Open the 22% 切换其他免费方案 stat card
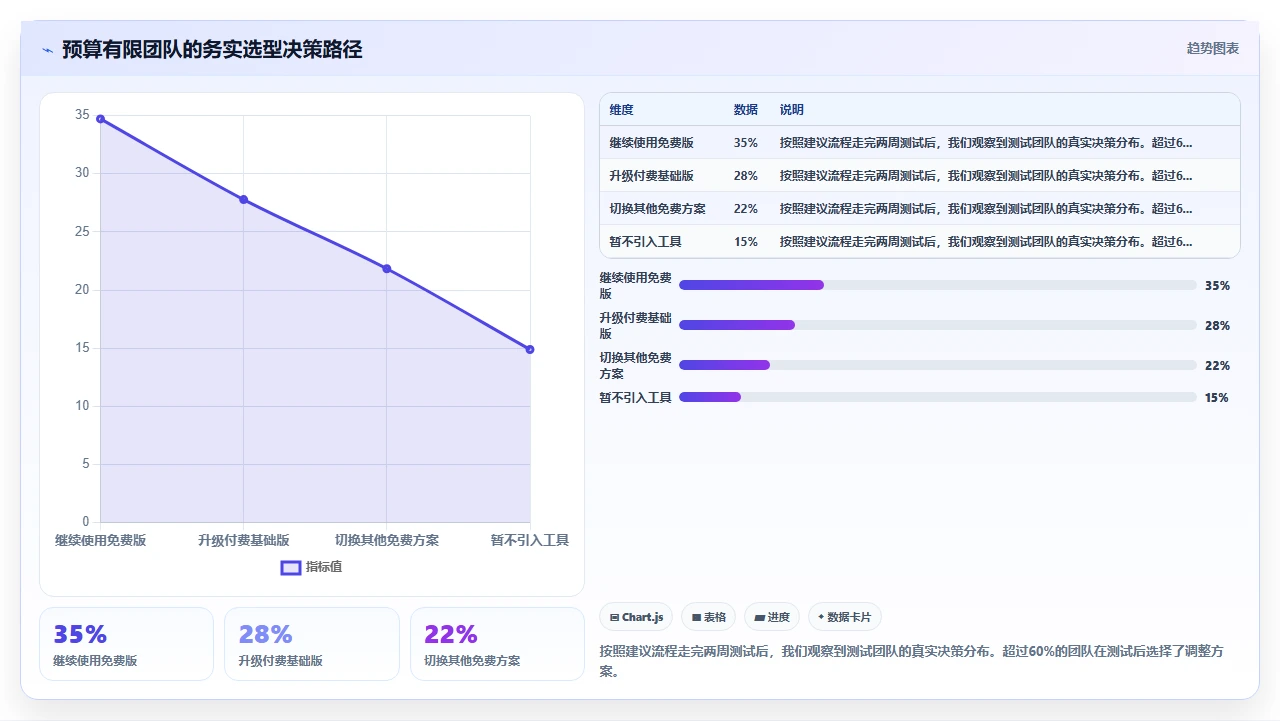 pos(497,644)
